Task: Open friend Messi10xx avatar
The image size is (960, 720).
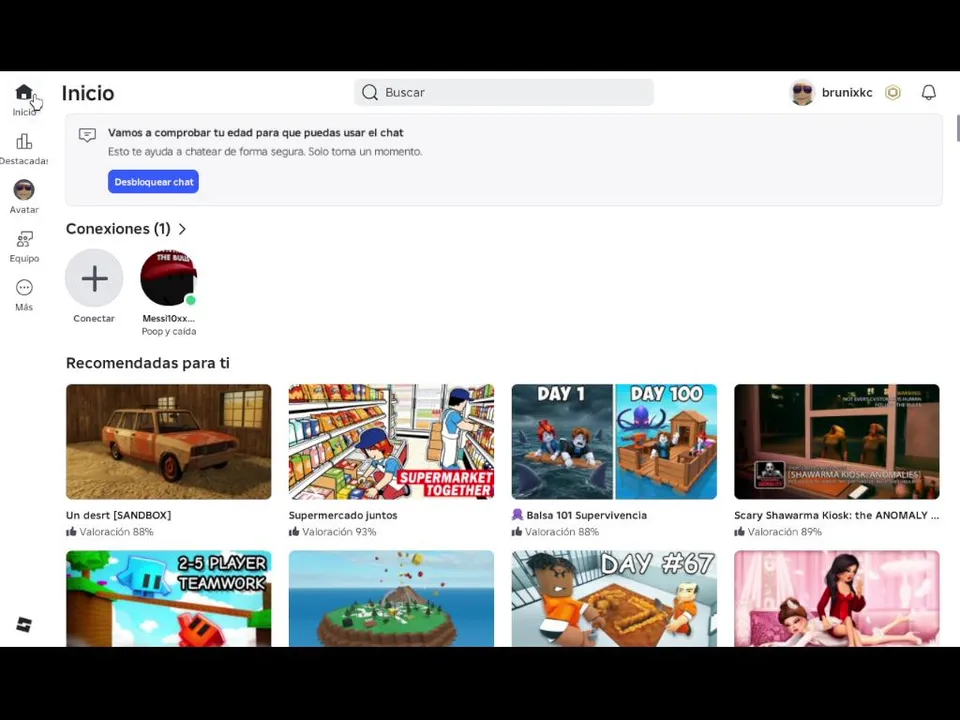Action: 168,278
